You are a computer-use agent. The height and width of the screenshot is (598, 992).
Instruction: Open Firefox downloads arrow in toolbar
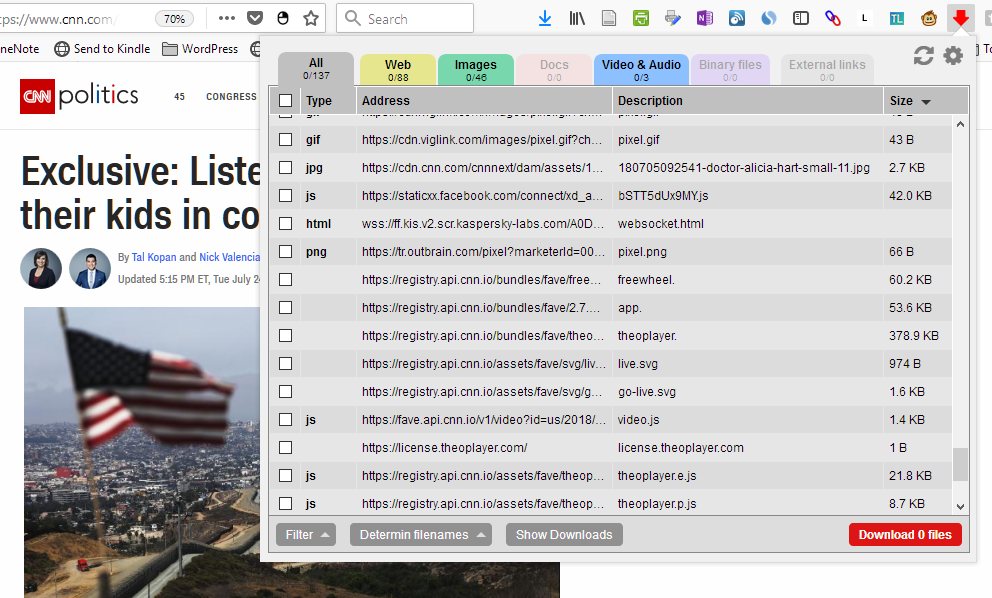545,18
